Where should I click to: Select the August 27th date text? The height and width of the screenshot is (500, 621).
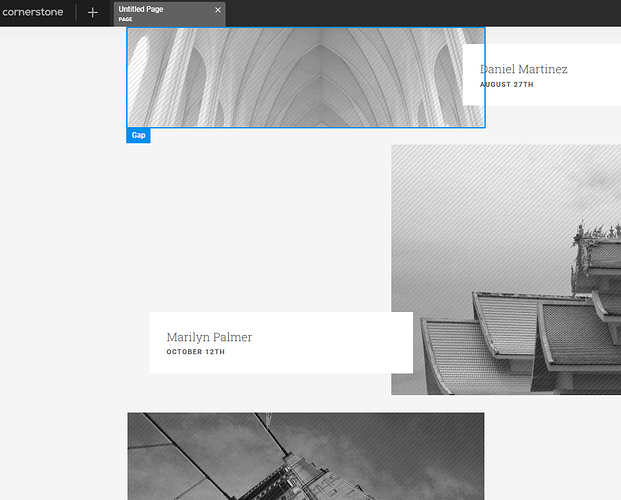507,85
